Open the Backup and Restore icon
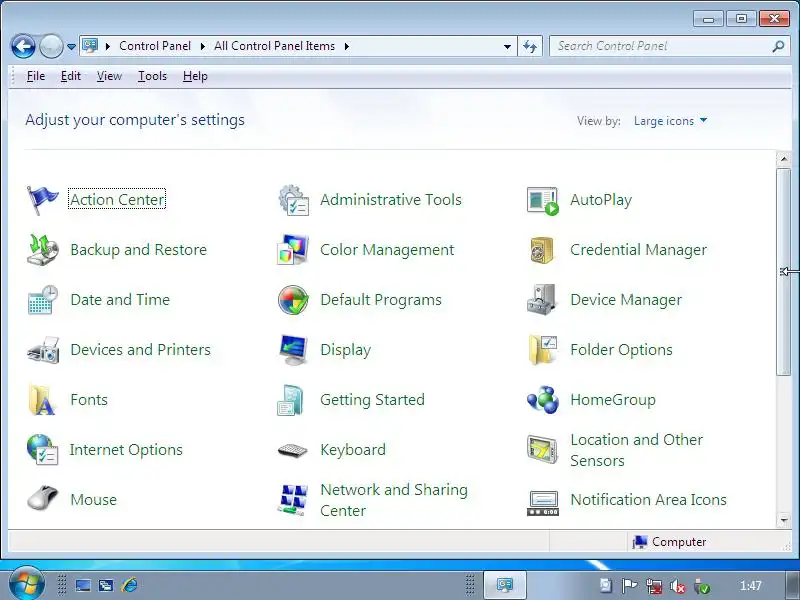 (42, 250)
